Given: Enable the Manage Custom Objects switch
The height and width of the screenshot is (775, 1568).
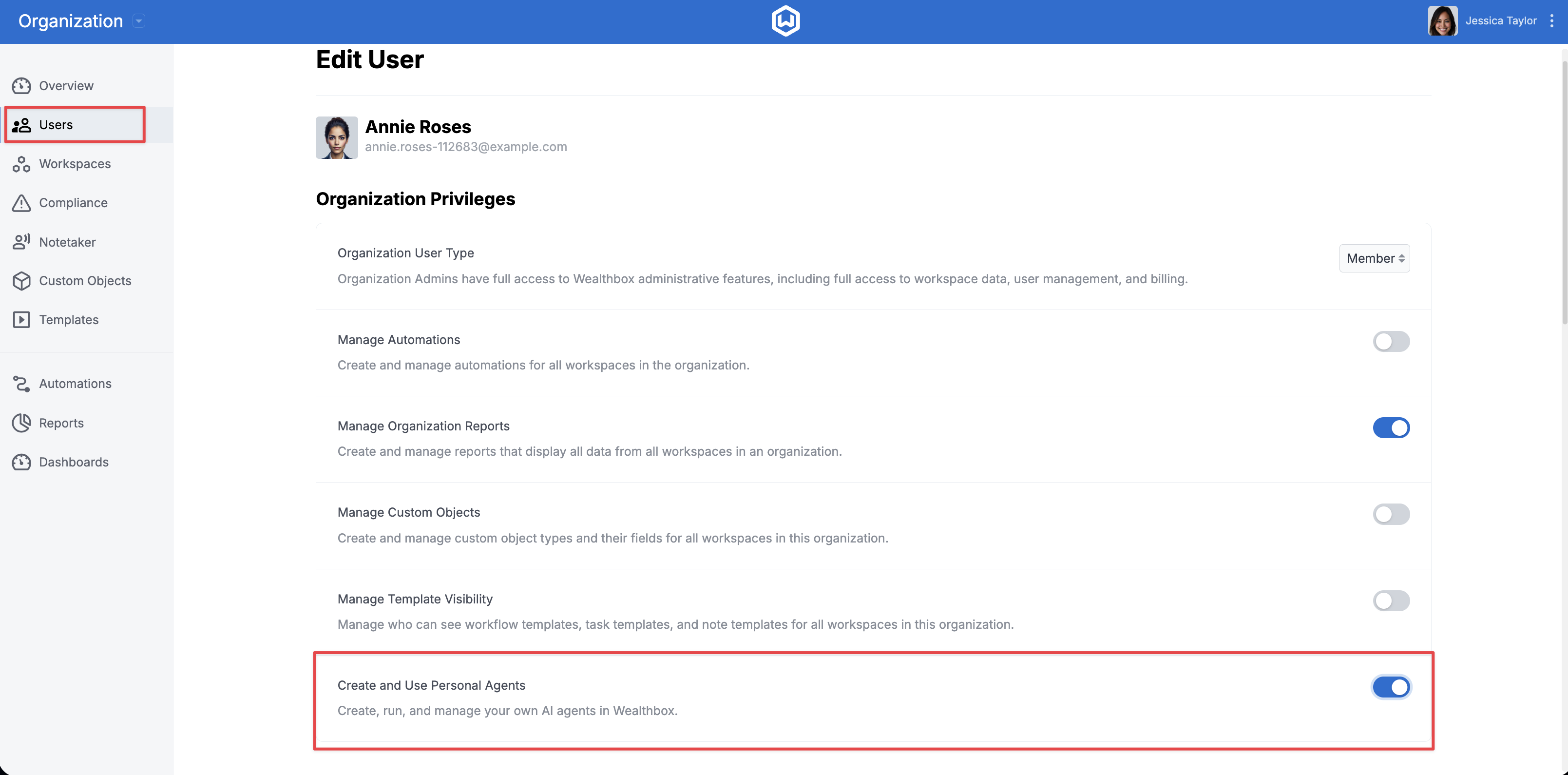Looking at the screenshot, I should pos(1391,514).
